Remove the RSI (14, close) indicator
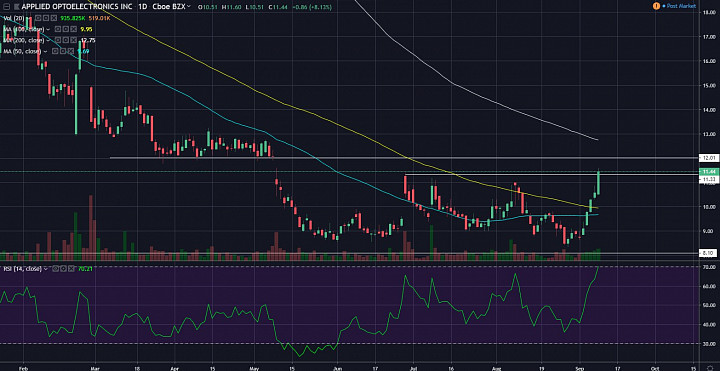The image size is (720, 371). [x=71, y=269]
